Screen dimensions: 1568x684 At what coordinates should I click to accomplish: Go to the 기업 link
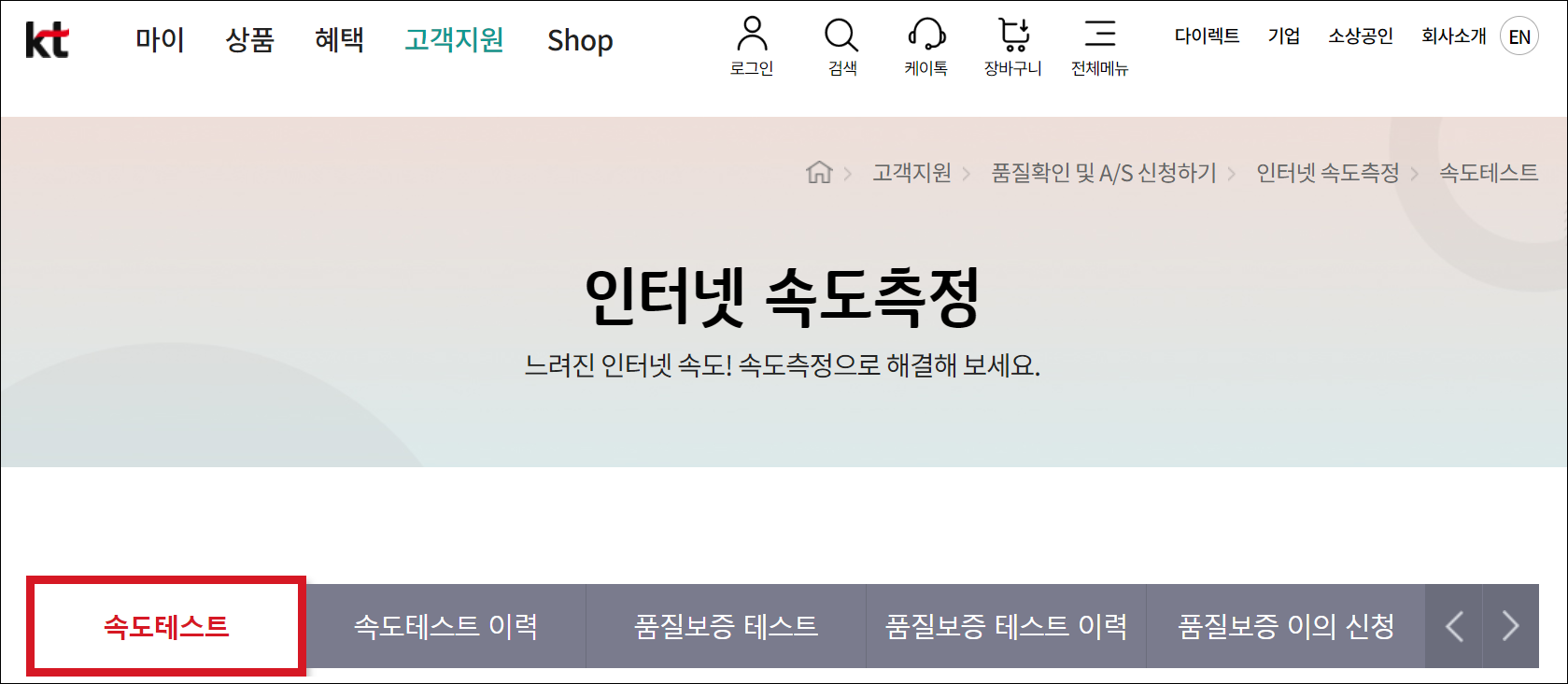point(1284,36)
